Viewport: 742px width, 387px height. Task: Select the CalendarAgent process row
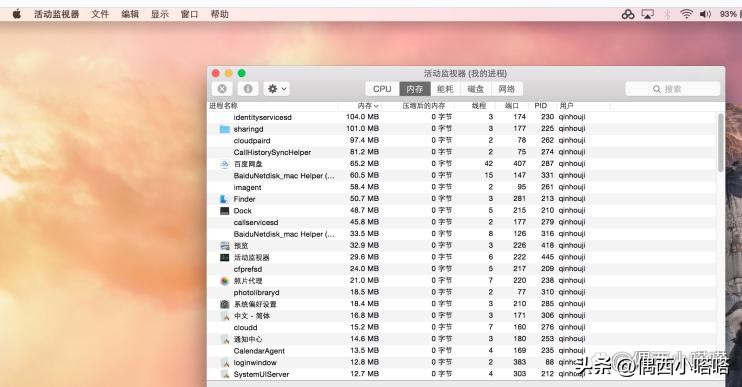[x=462, y=351]
